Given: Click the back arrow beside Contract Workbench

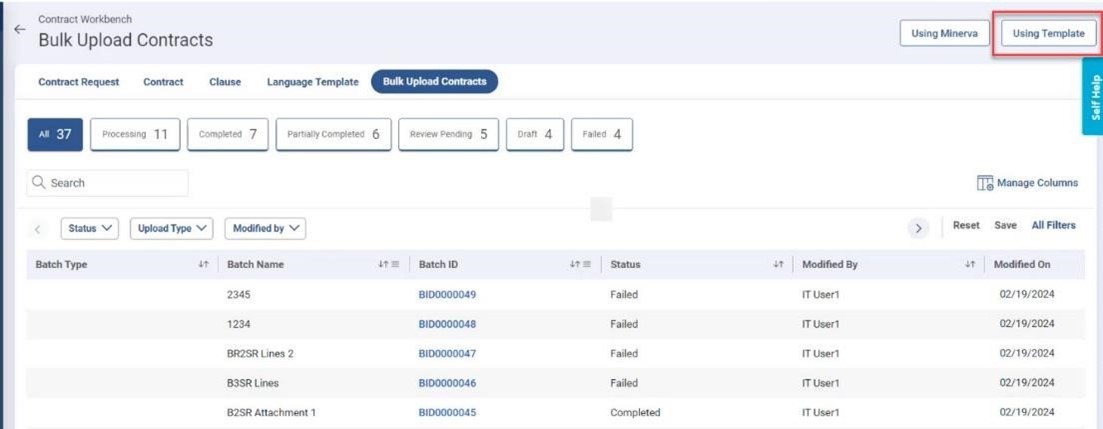Looking at the screenshot, I should tap(18, 30).
